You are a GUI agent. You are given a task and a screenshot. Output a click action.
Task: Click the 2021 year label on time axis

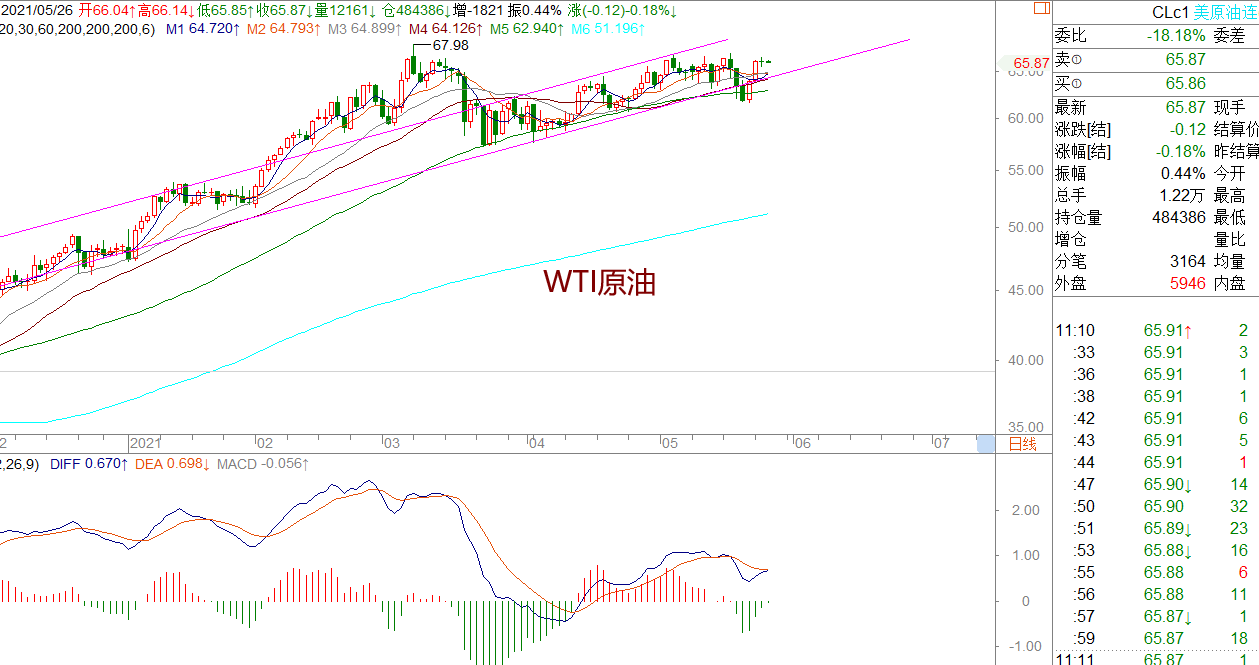[x=145, y=442]
